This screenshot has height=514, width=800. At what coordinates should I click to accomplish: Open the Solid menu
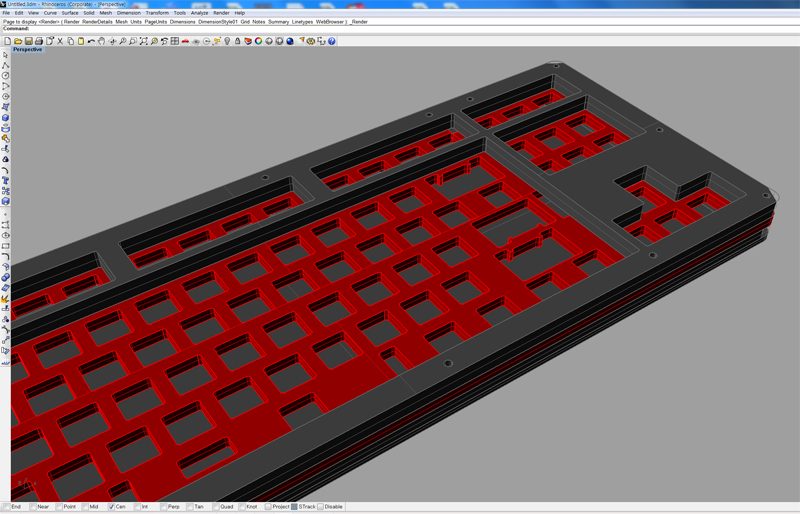(x=89, y=13)
